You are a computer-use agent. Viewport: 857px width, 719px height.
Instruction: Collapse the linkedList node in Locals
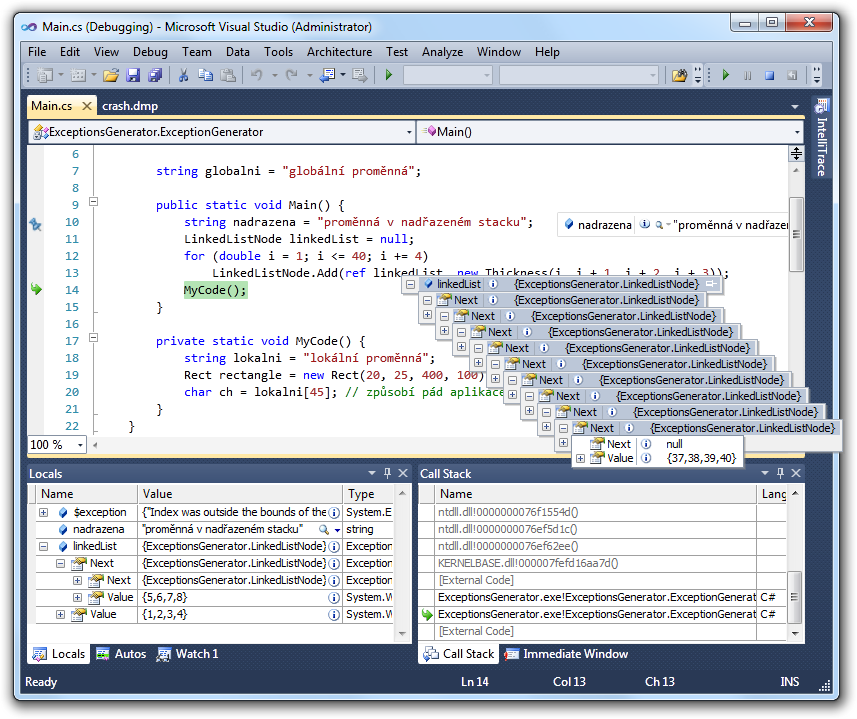[x=43, y=546]
